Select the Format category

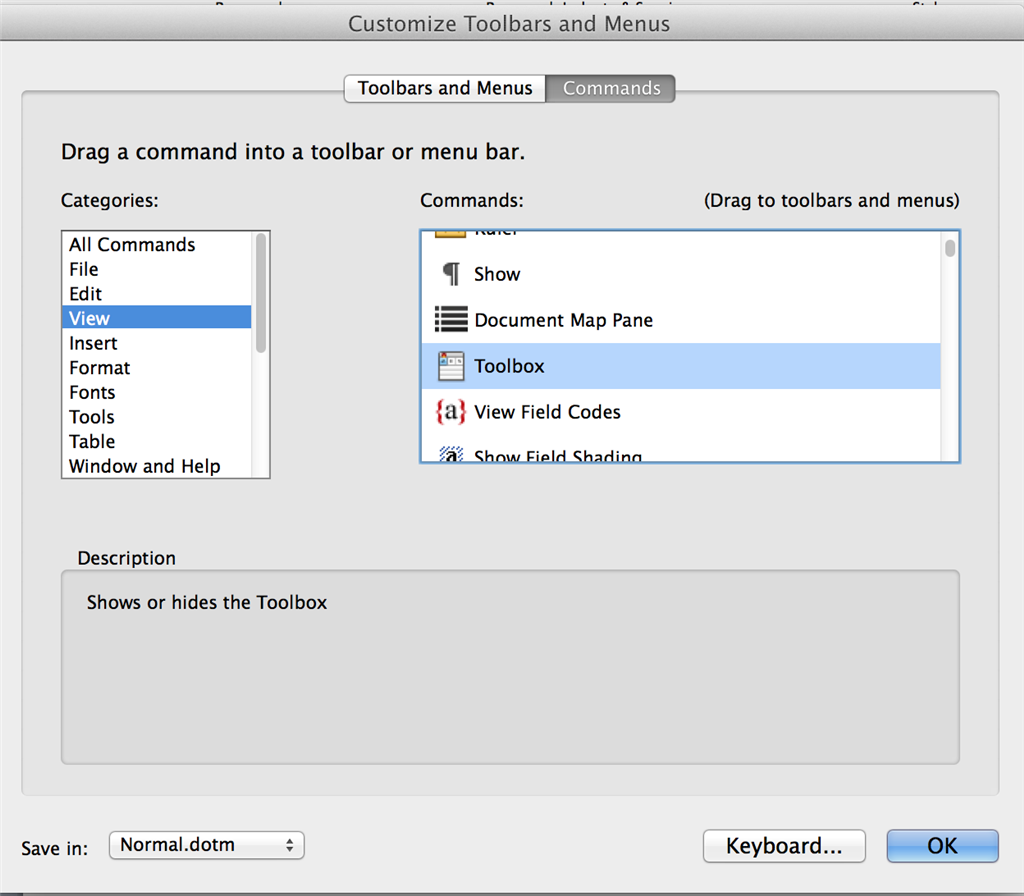tap(99, 367)
